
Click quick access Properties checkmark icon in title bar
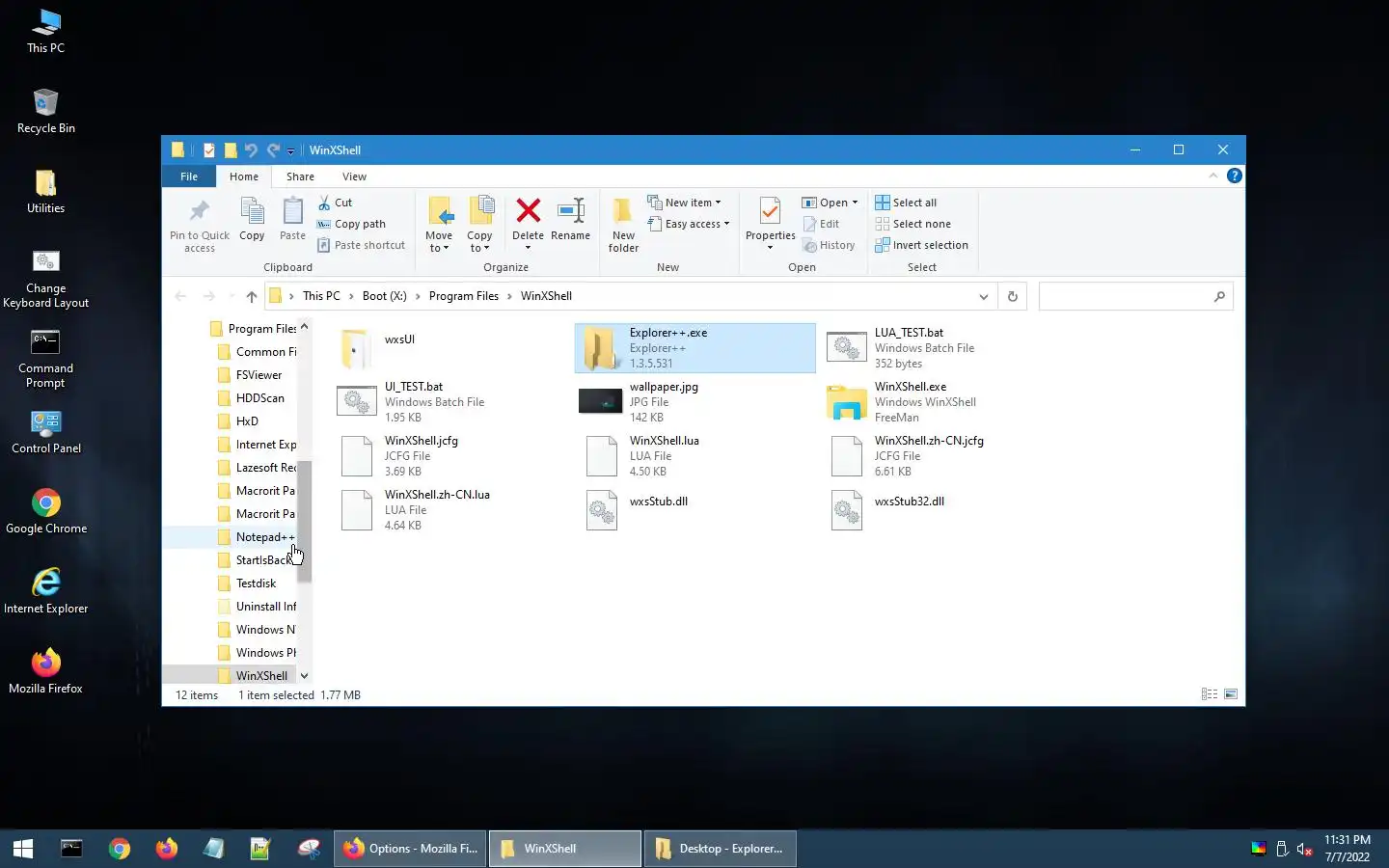[208, 149]
